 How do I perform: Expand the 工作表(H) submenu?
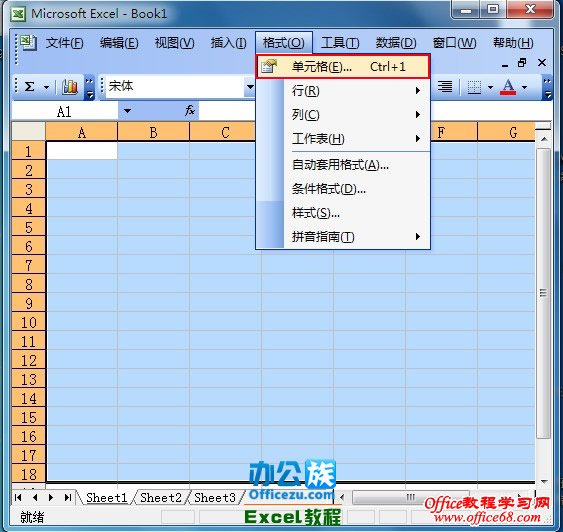pos(343,139)
